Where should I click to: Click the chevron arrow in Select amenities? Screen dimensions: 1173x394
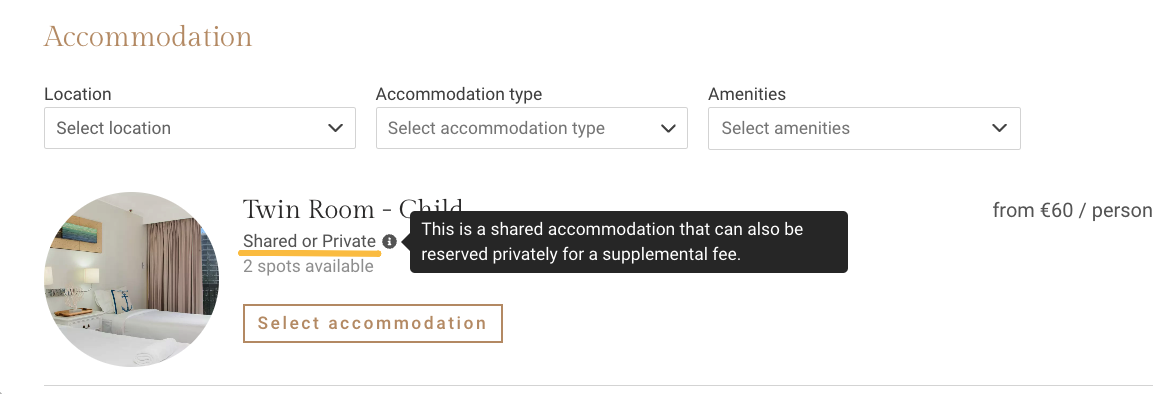tap(999, 128)
